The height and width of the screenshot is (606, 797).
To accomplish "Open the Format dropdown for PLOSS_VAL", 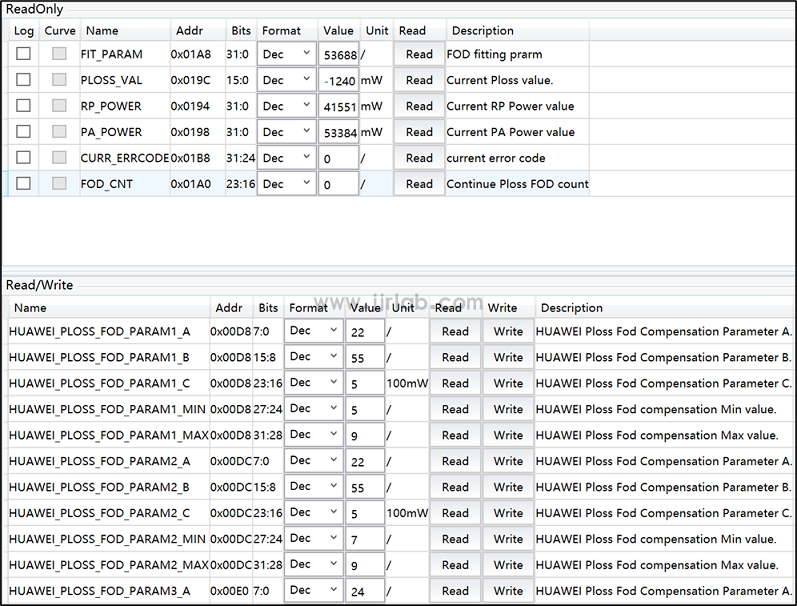I will 287,80.
